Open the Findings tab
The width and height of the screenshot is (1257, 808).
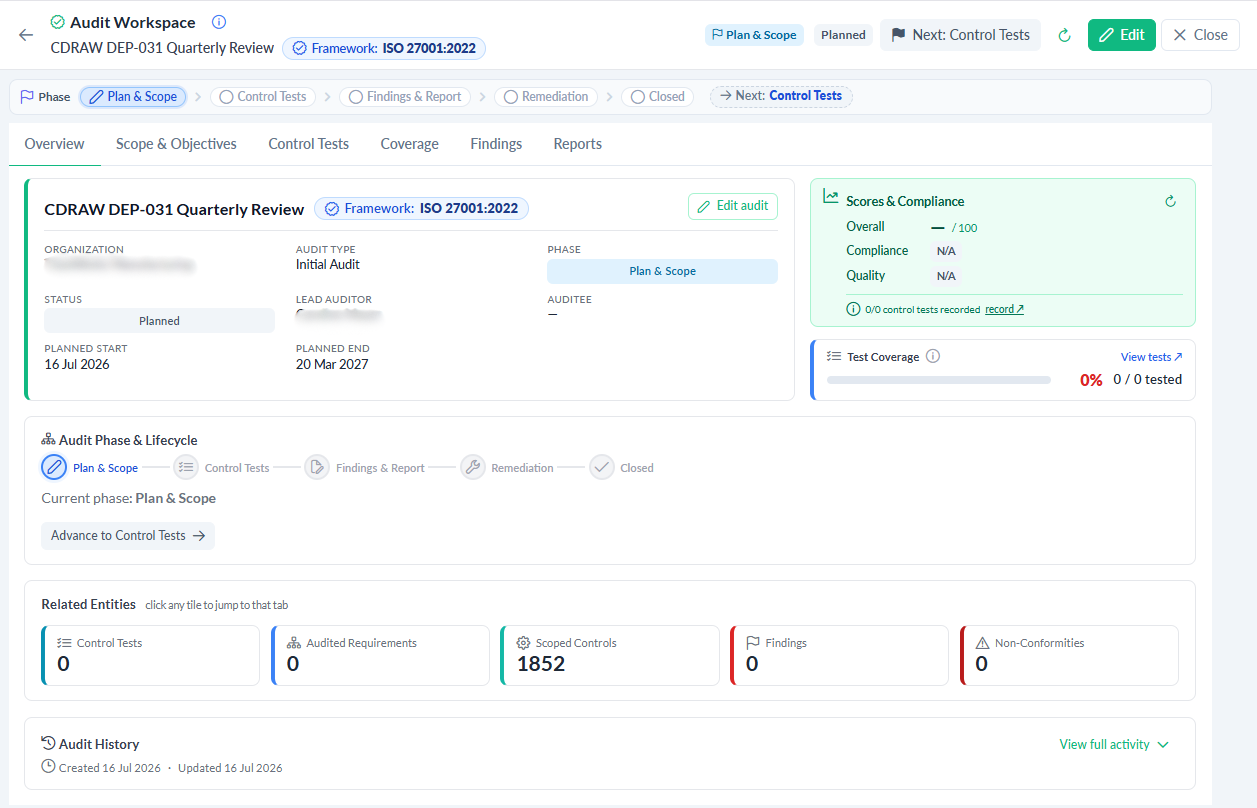[x=496, y=144]
